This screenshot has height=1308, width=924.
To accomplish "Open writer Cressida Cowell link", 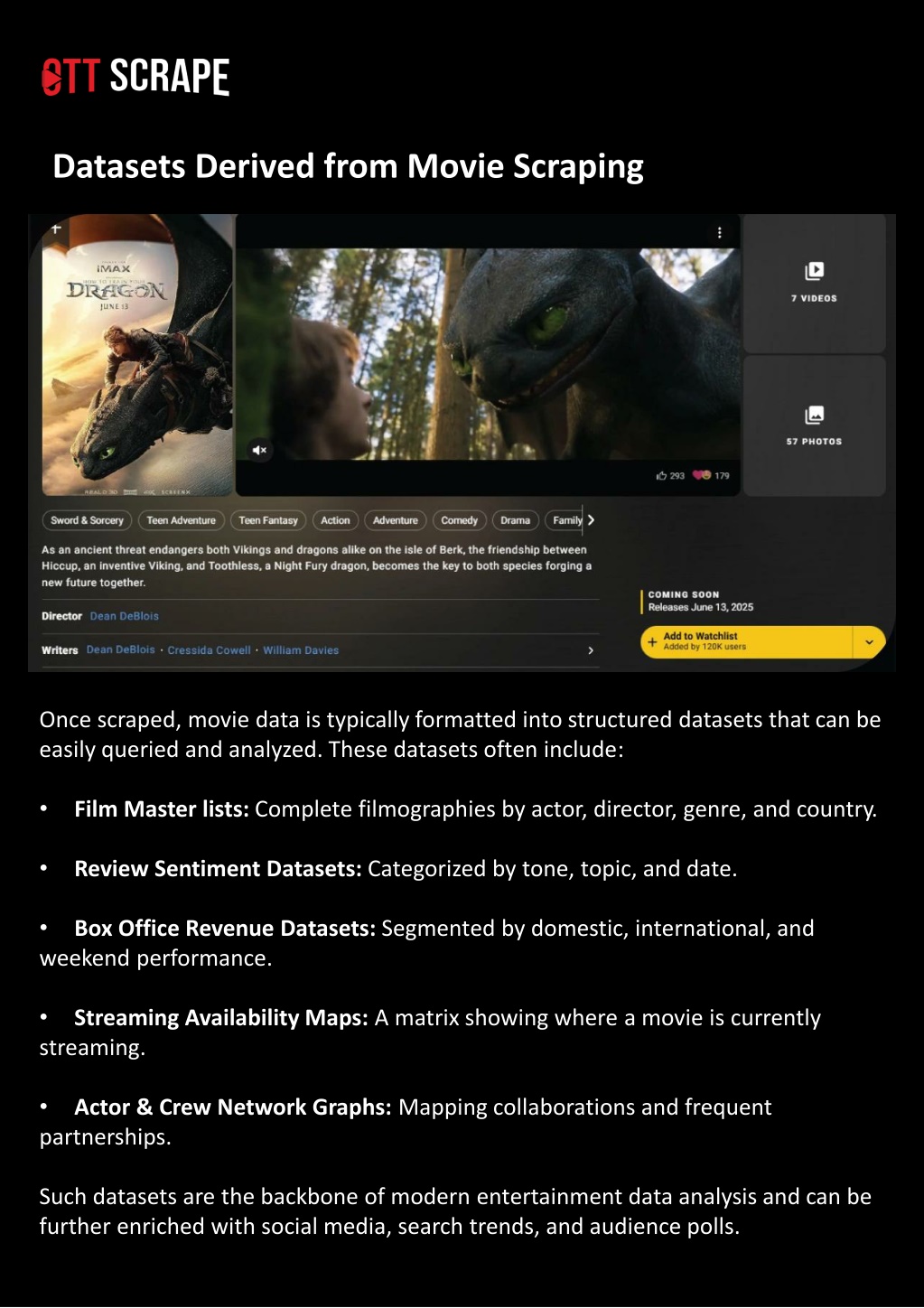I will [210, 650].
